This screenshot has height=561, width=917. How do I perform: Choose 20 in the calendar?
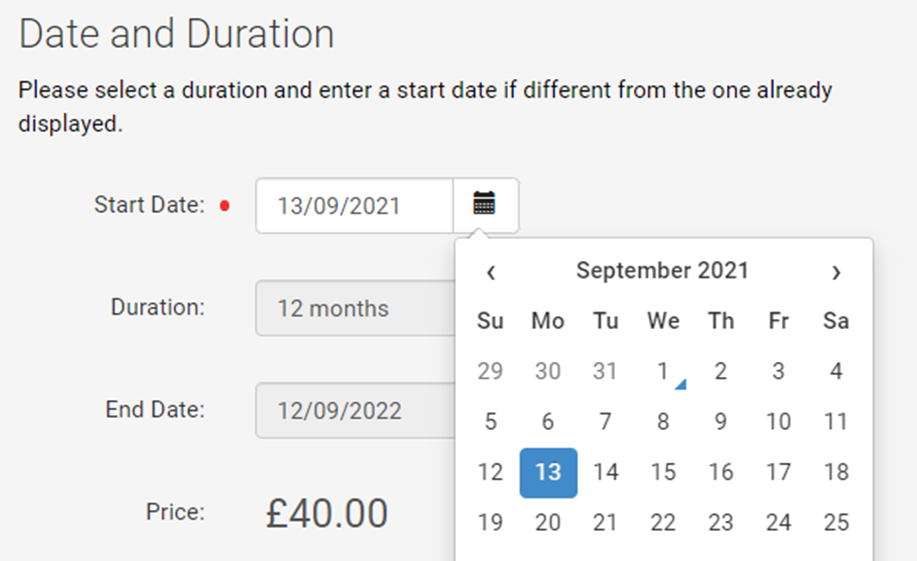pos(548,522)
